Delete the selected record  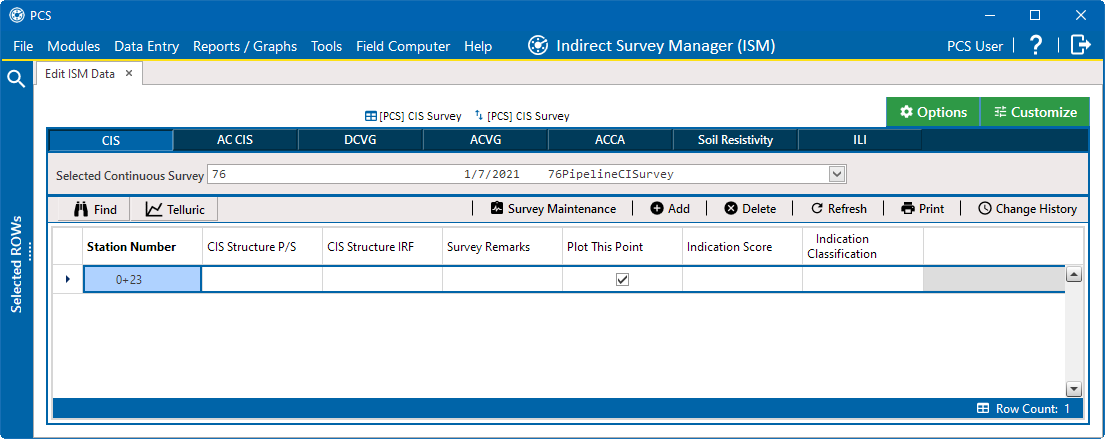(750, 209)
